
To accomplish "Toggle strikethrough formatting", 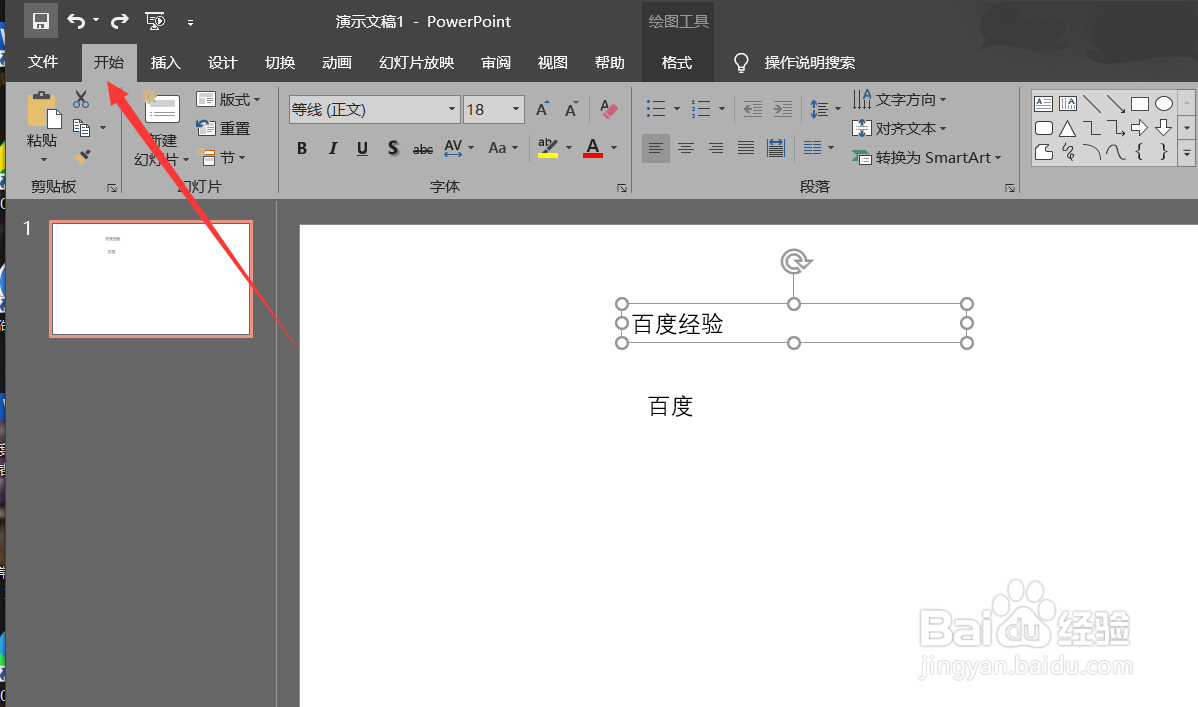I will point(423,149).
